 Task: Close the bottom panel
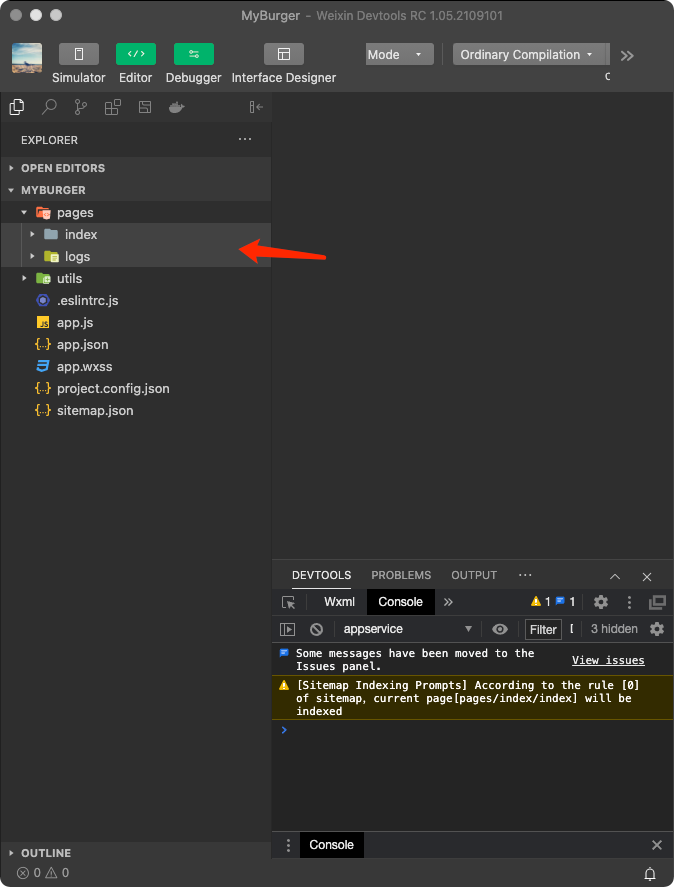[x=647, y=577]
